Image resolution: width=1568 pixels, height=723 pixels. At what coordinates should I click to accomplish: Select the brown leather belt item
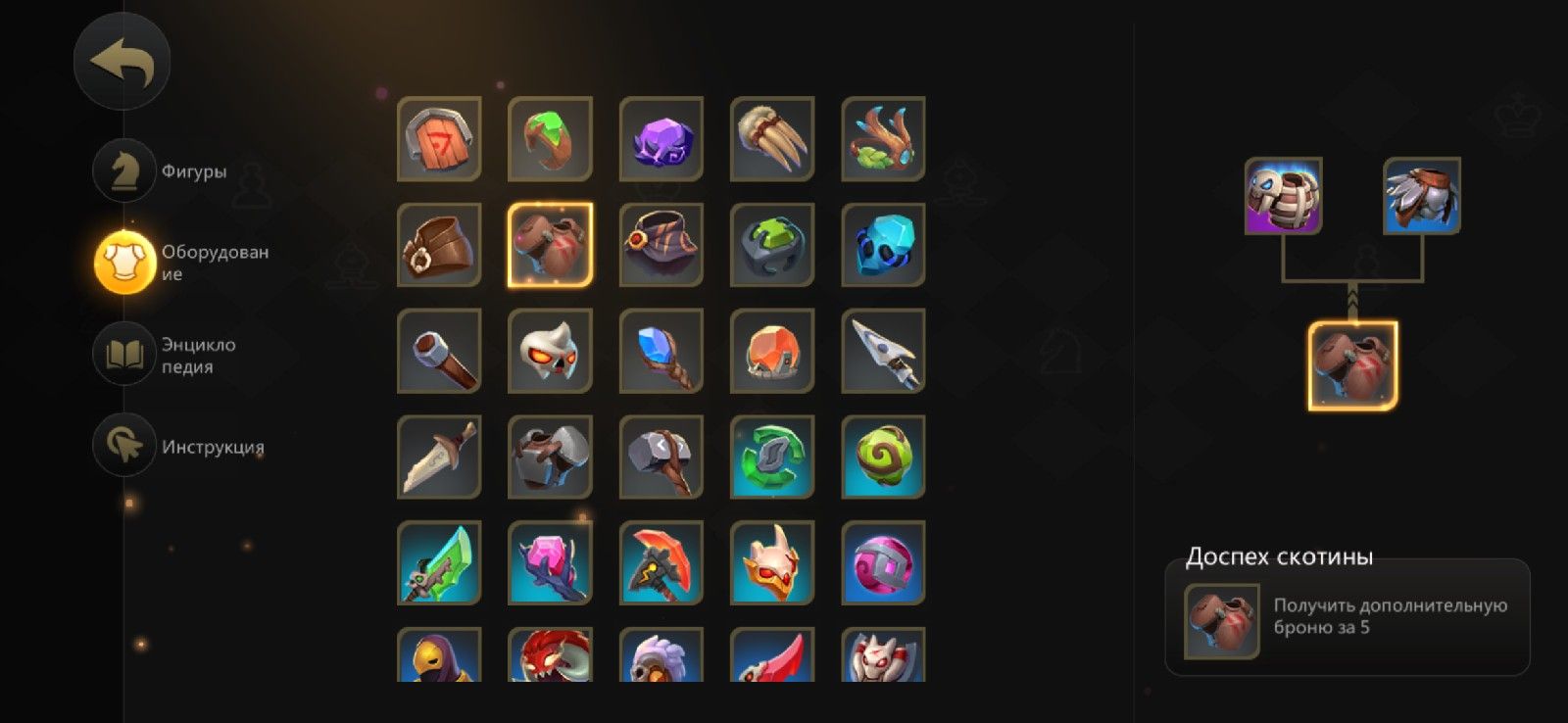pyautogui.click(x=439, y=245)
